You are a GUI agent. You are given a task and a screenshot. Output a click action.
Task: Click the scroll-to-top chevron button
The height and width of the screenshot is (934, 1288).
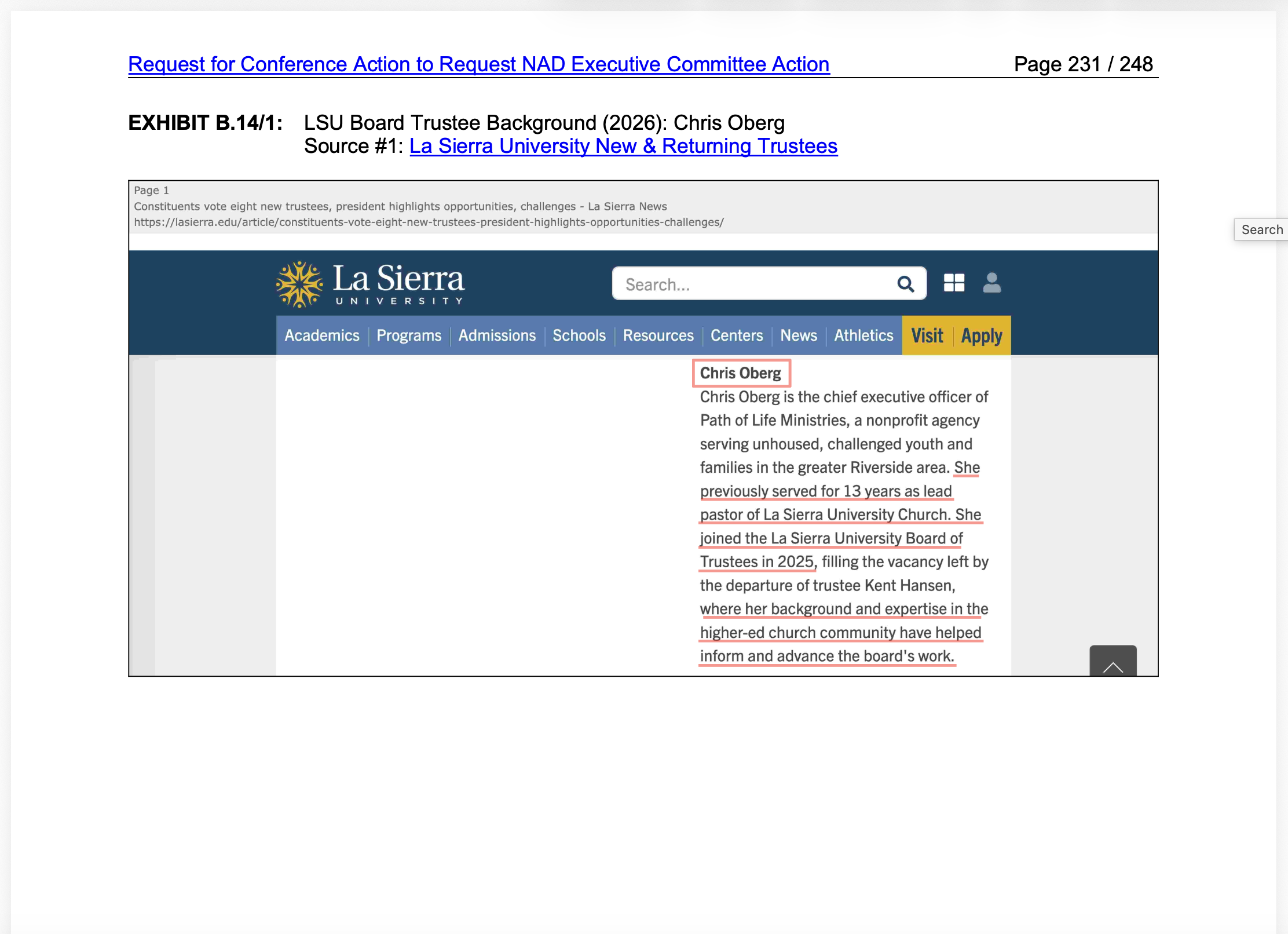pyautogui.click(x=1113, y=661)
